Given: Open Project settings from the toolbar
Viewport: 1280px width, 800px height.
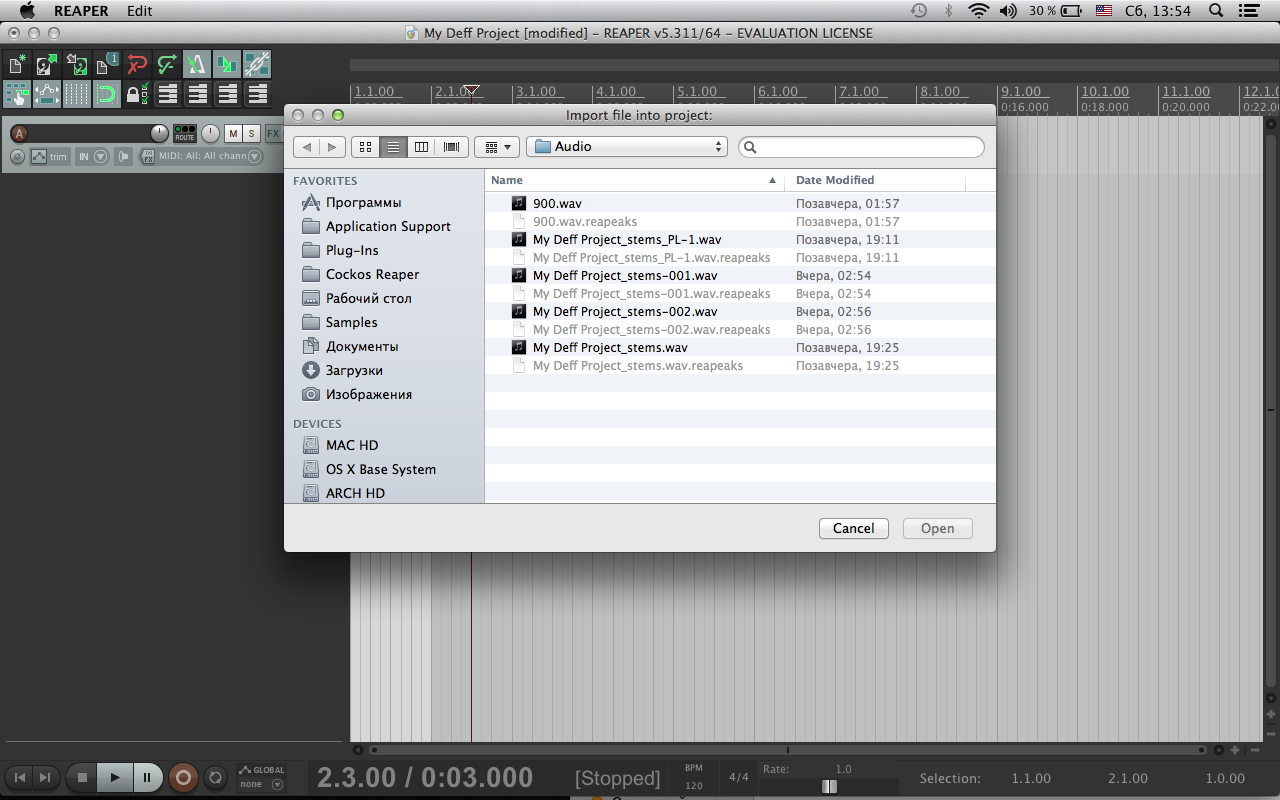Looking at the screenshot, I should (107, 65).
